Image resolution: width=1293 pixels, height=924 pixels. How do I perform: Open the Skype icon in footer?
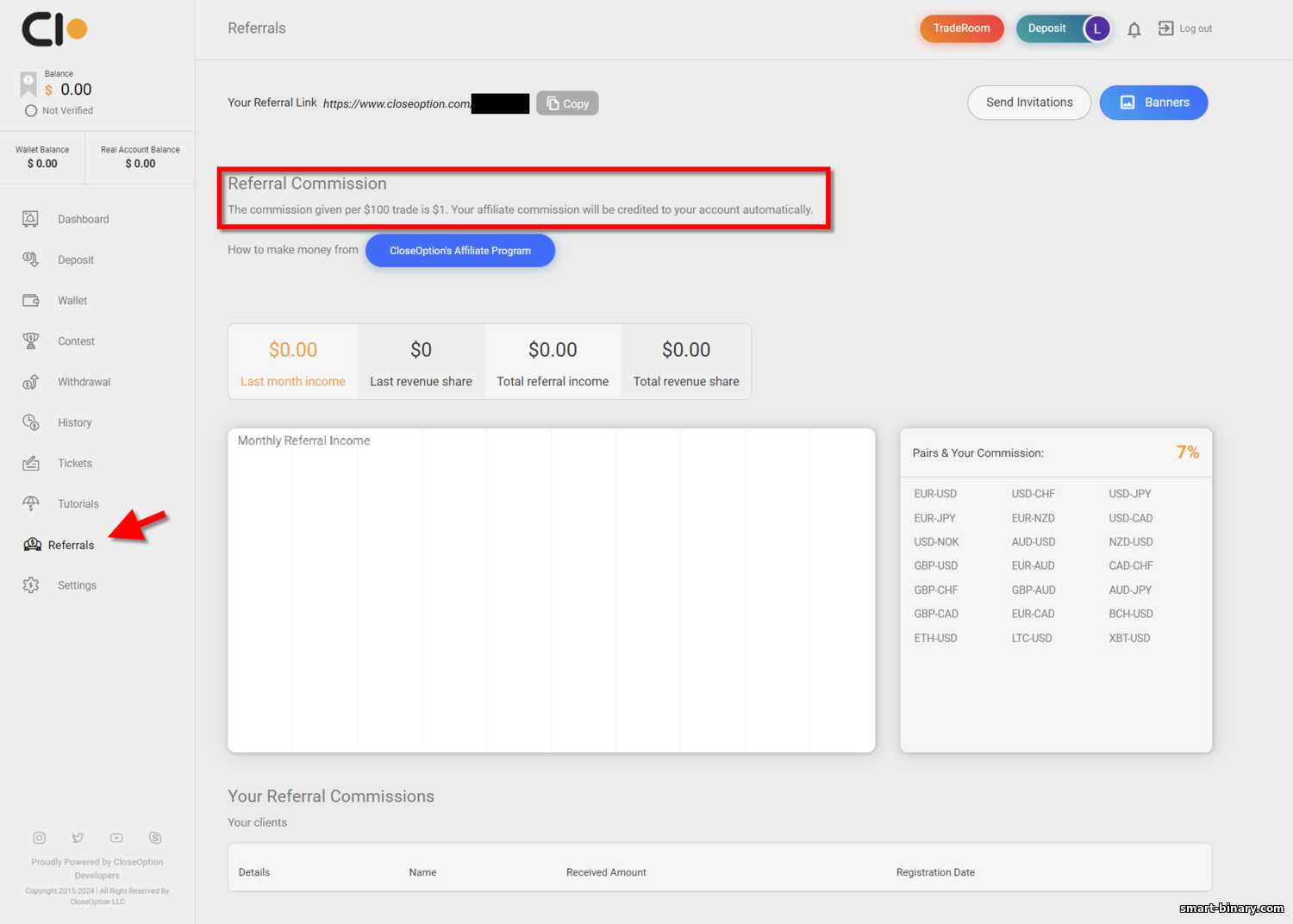pos(155,838)
